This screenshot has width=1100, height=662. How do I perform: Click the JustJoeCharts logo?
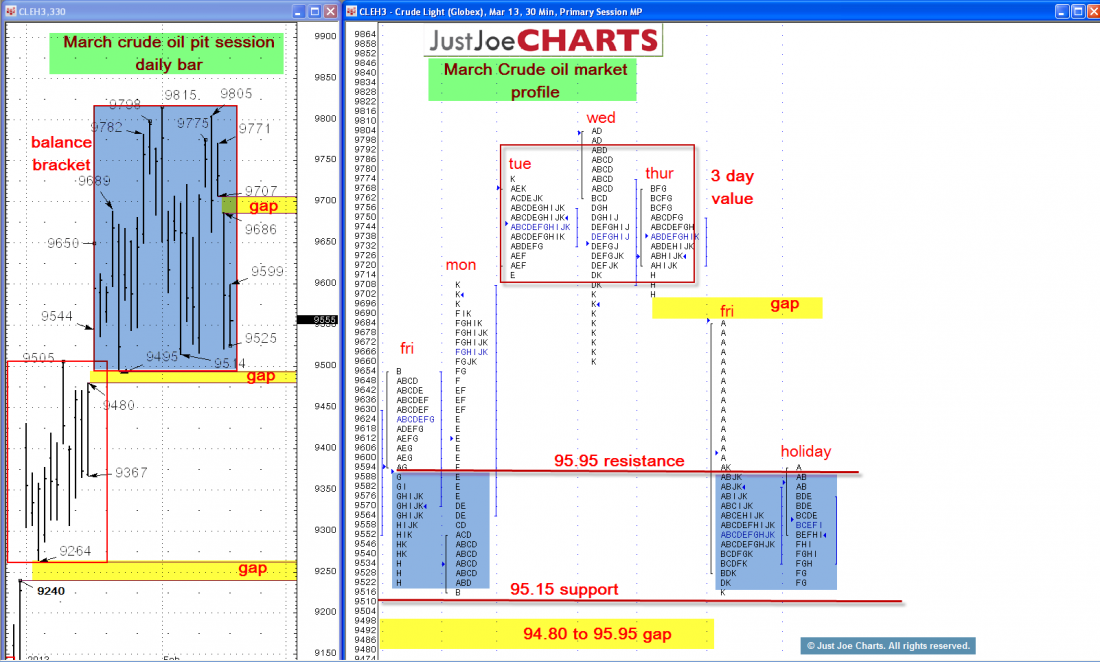[x=543, y=40]
